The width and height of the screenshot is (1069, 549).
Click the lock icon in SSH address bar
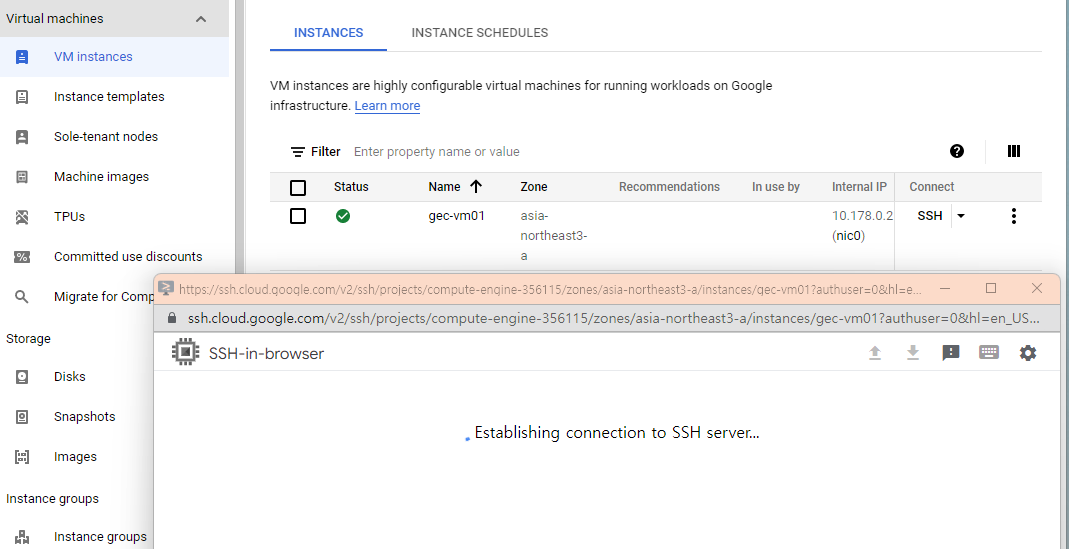click(172, 318)
